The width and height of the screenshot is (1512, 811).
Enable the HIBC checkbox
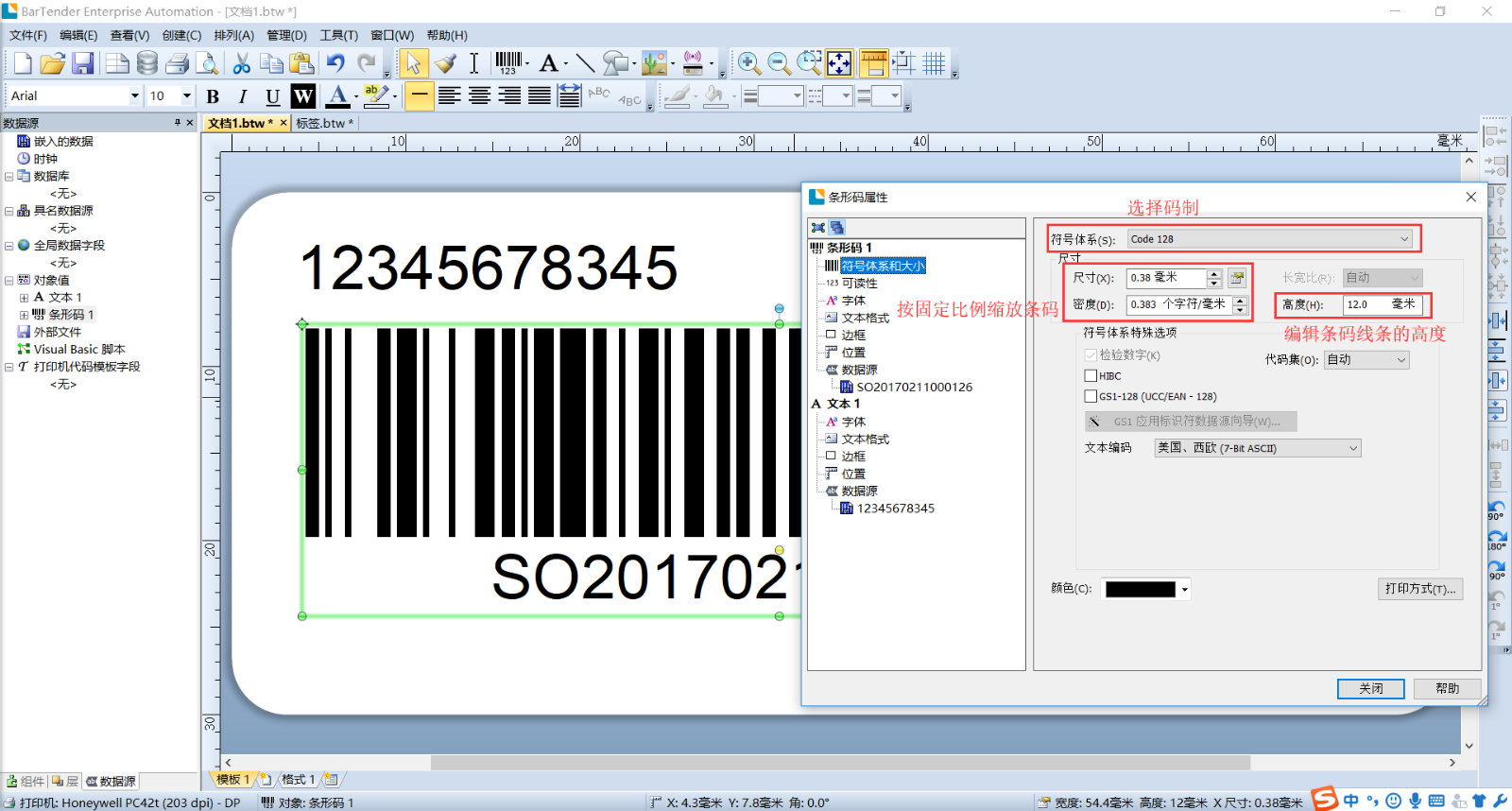[x=1091, y=376]
